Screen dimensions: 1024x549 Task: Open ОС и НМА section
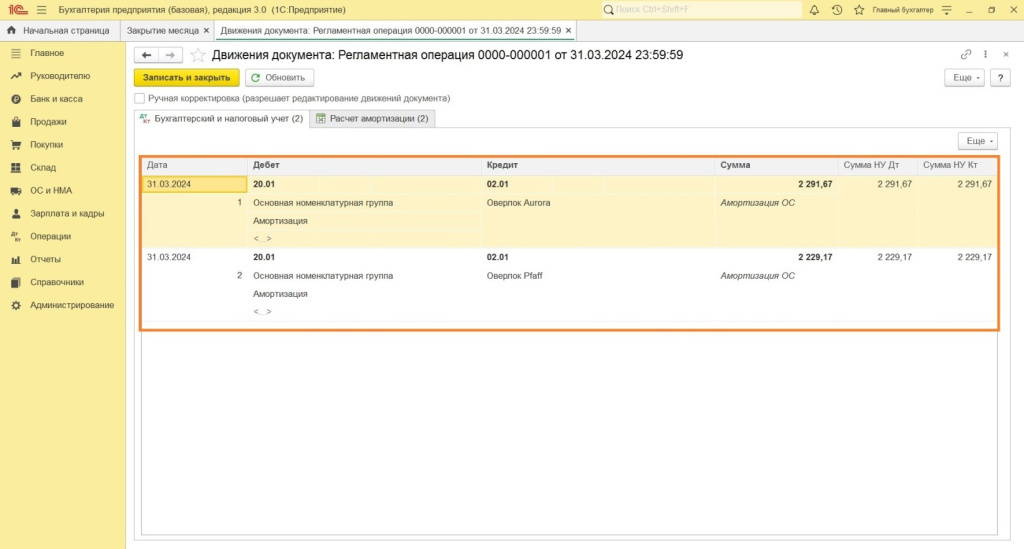50,190
